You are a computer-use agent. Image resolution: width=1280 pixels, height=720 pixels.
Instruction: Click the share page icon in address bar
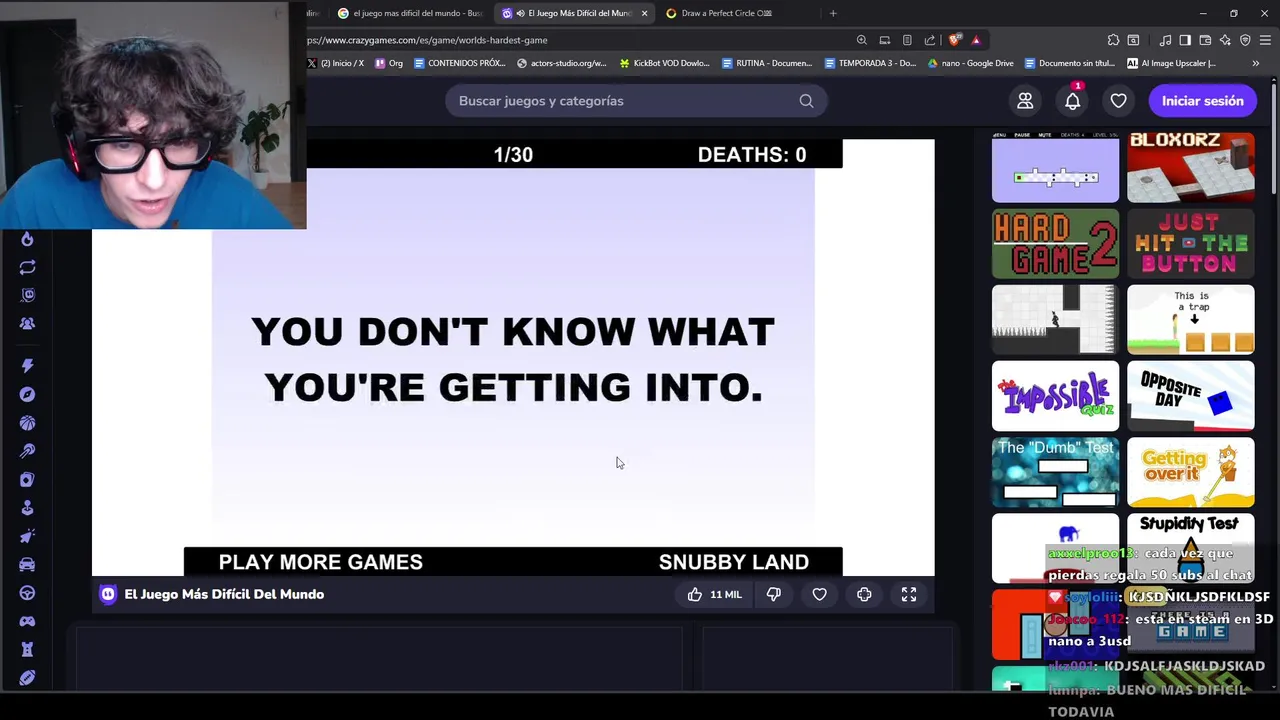point(930,40)
